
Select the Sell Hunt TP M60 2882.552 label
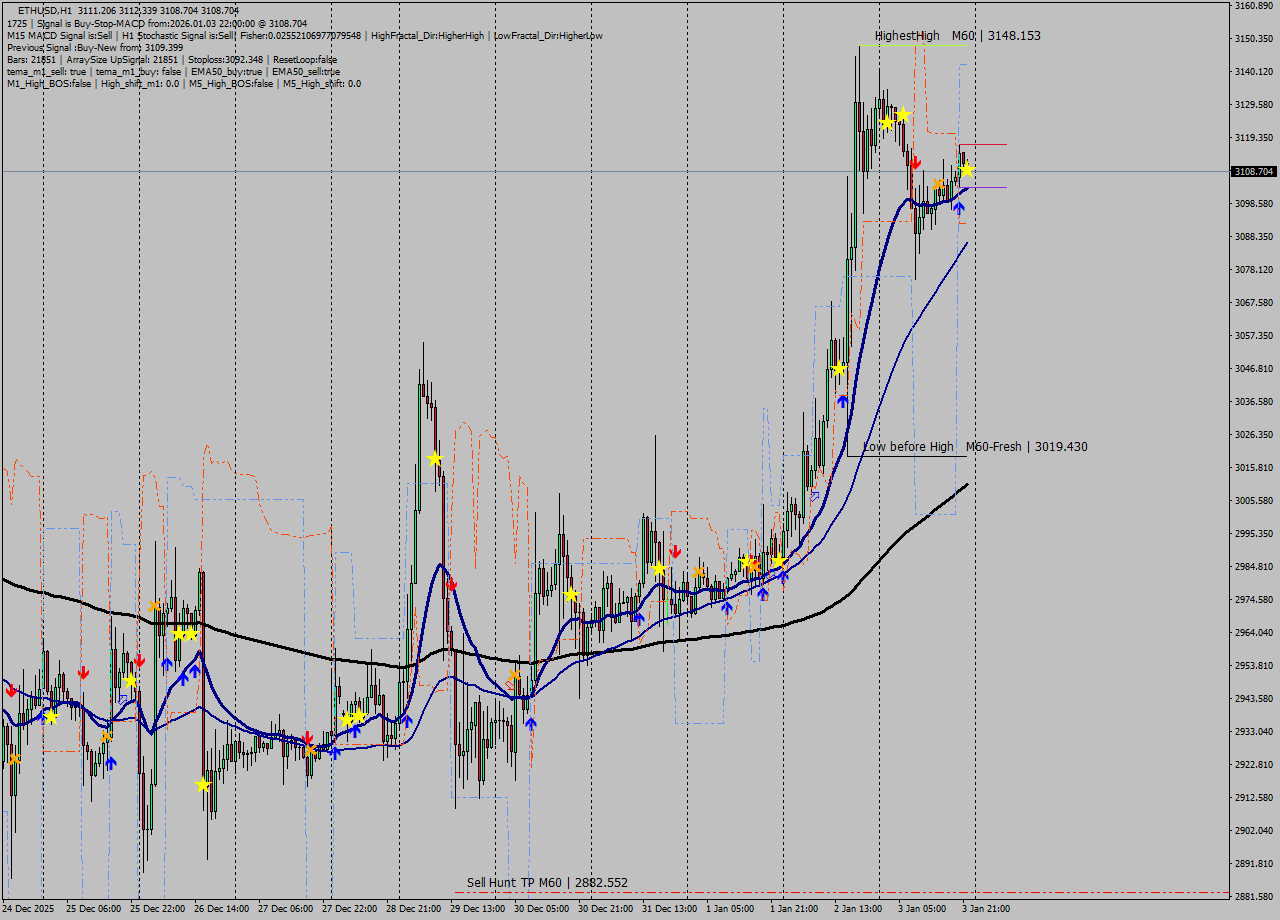(x=546, y=883)
